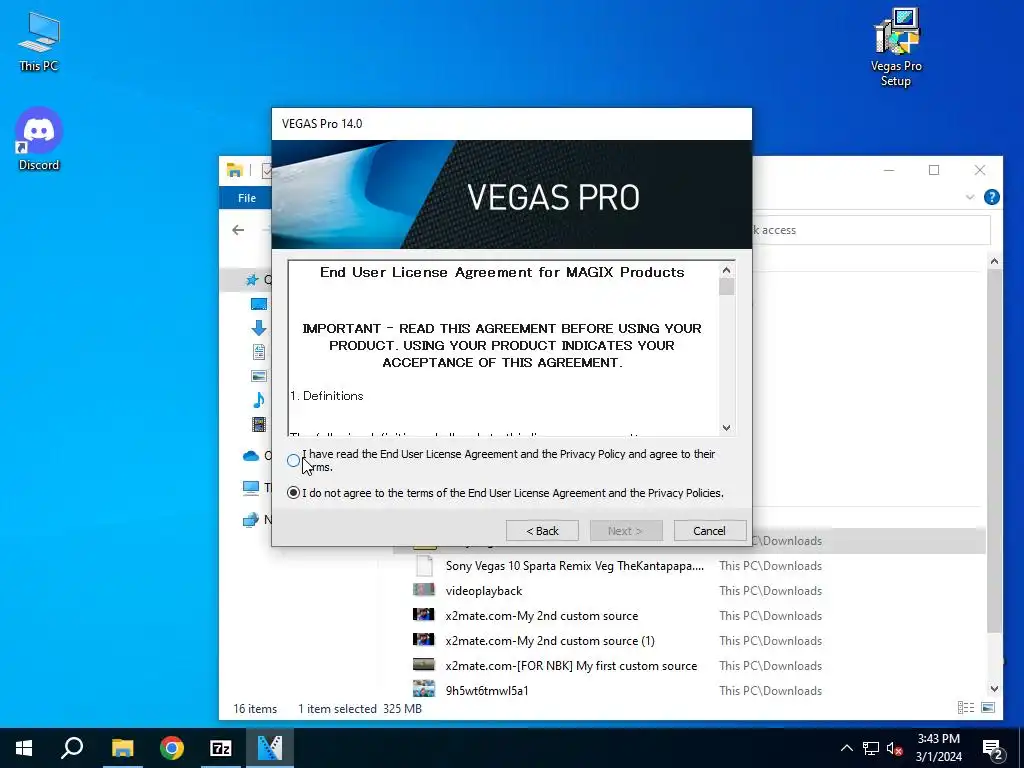Minimize the File Explorer window
This screenshot has width=1024, height=768.
889,170
